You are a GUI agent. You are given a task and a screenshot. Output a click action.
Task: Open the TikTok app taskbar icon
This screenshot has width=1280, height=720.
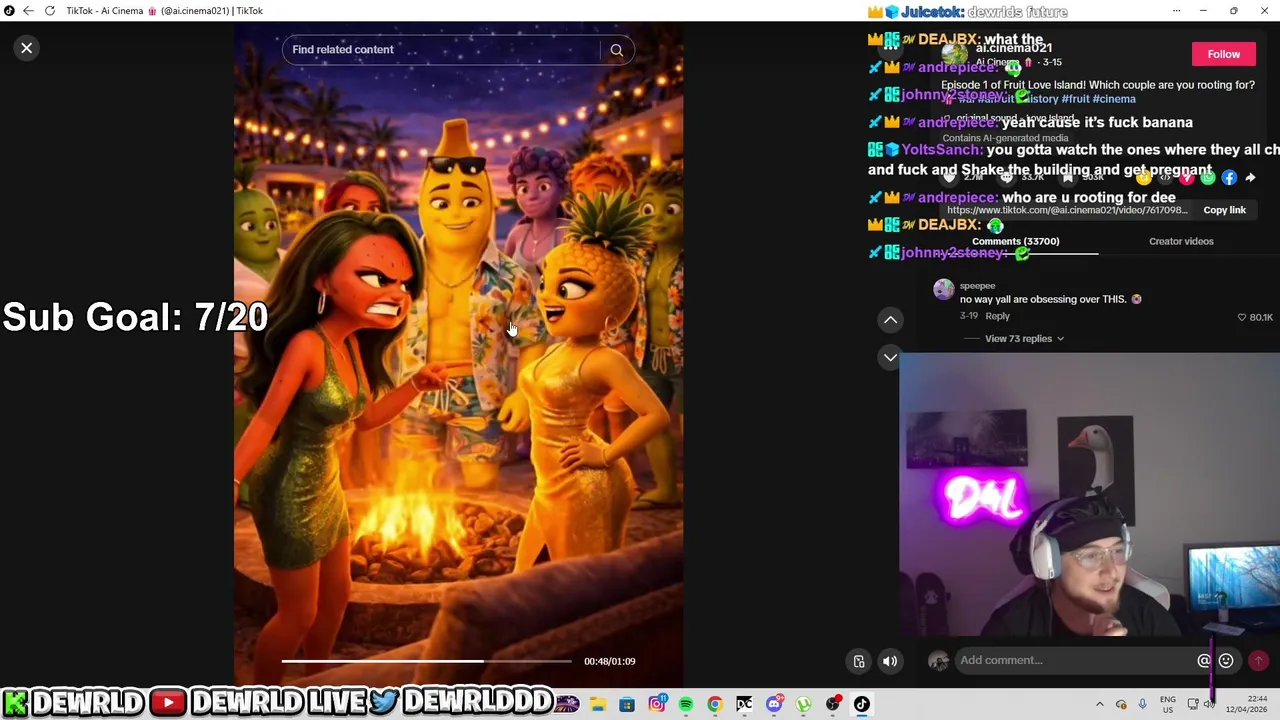(x=862, y=704)
